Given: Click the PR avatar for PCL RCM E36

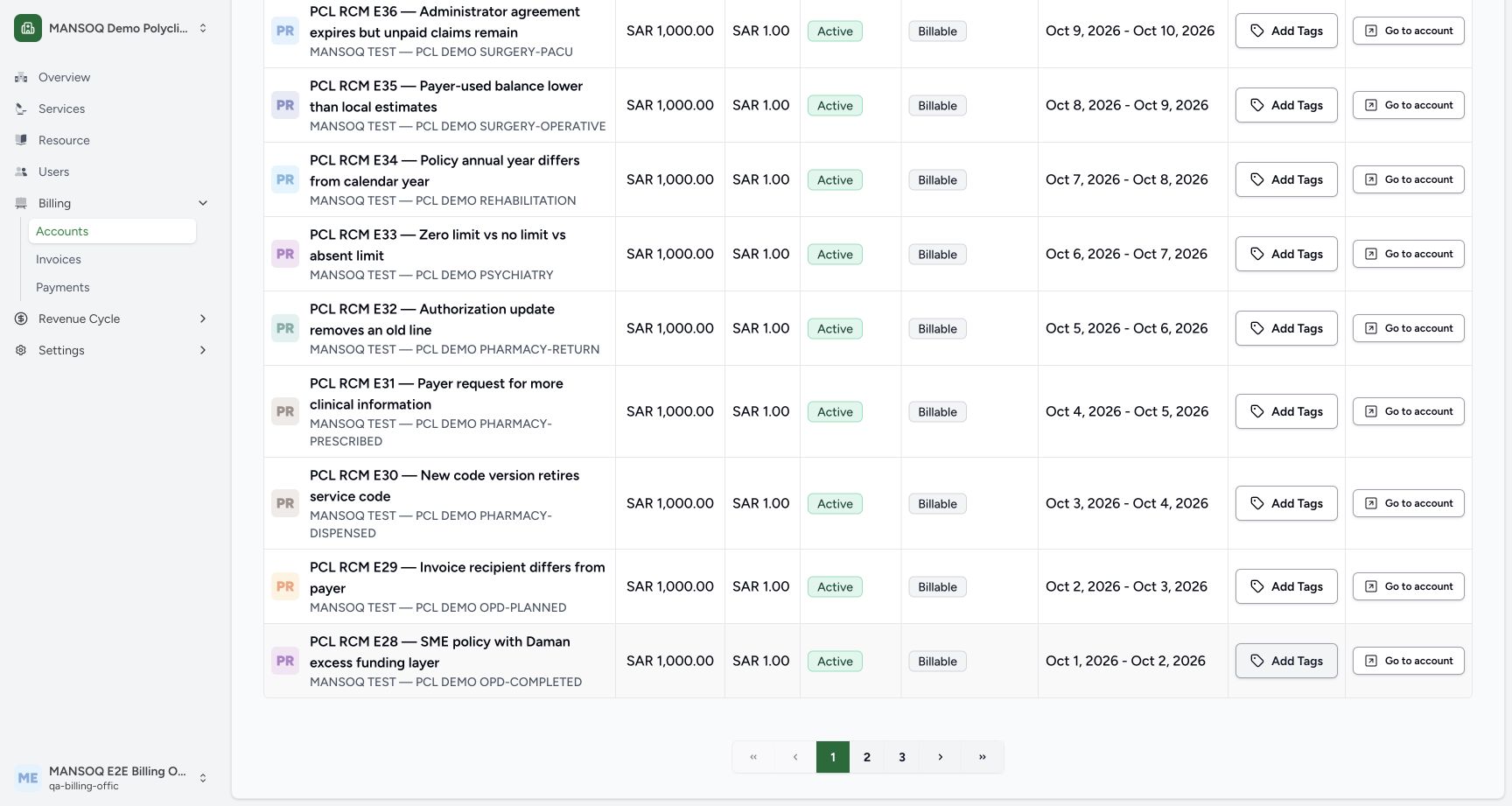Looking at the screenshot, I should click(x=285, y=31).
